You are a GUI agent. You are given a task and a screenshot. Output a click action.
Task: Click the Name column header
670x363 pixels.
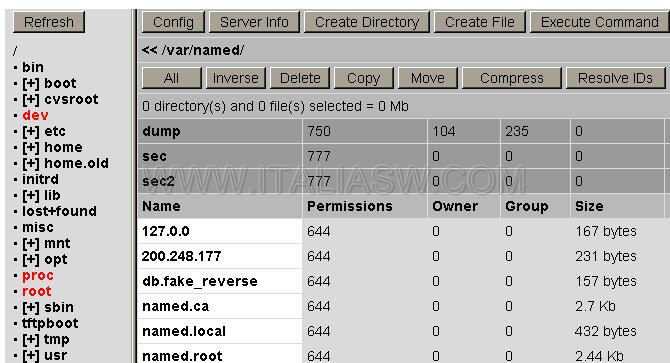162,206
